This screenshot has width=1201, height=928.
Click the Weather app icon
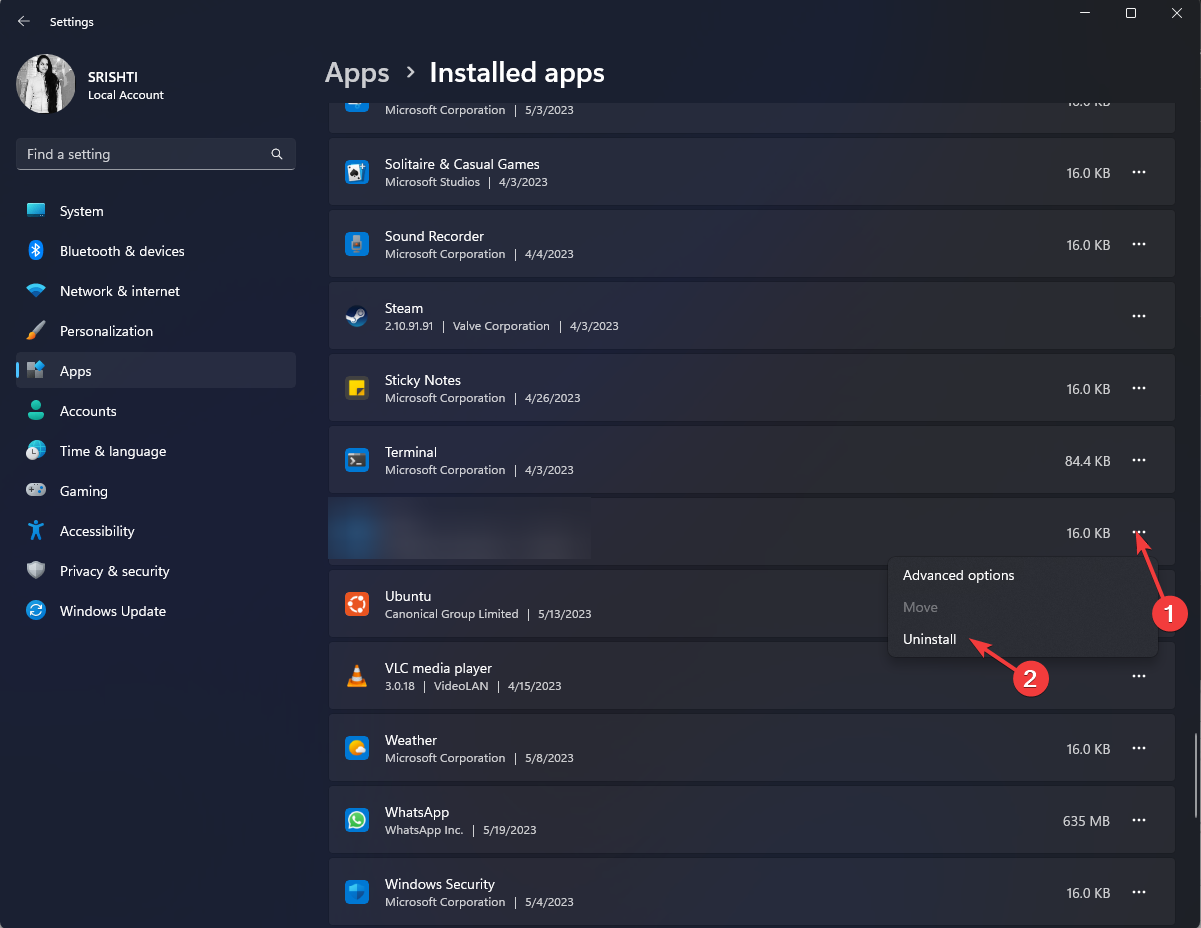(x=357, y=748)
